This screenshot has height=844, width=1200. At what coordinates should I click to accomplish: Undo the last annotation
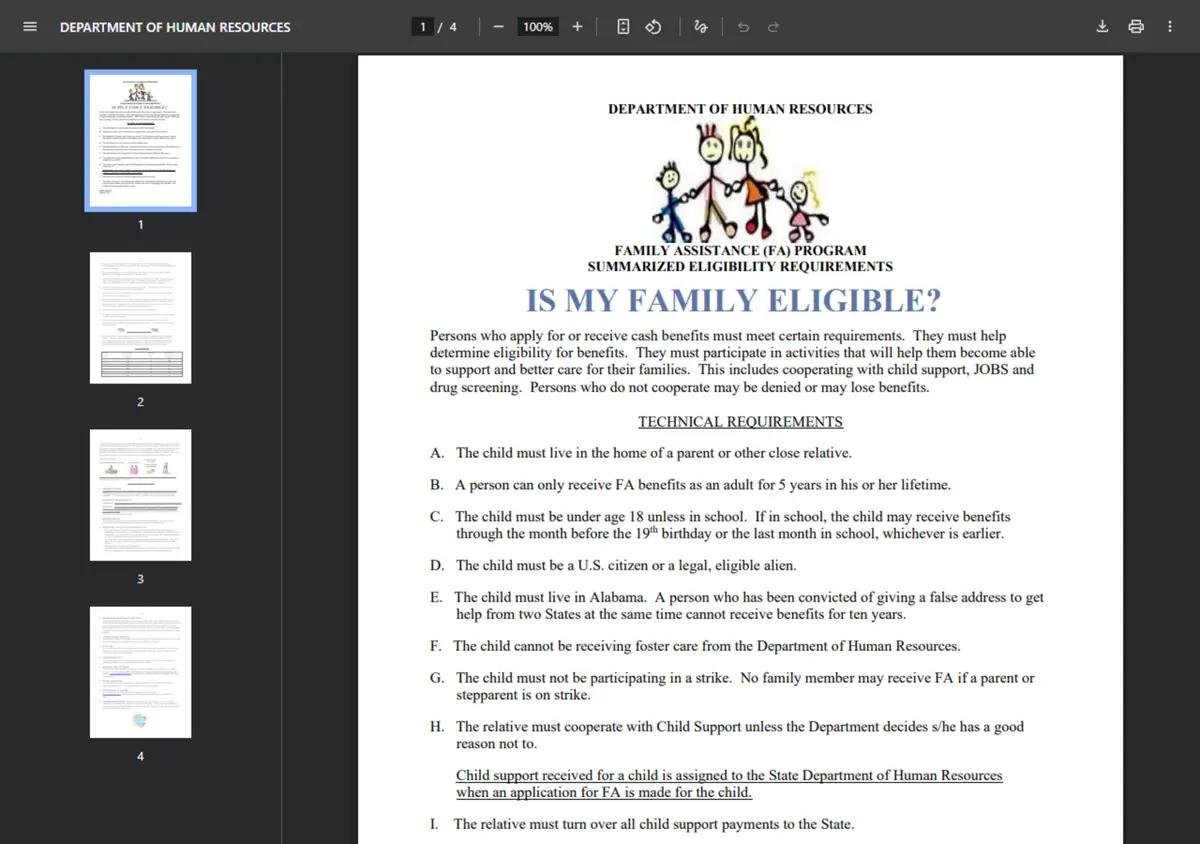(742, 27)
